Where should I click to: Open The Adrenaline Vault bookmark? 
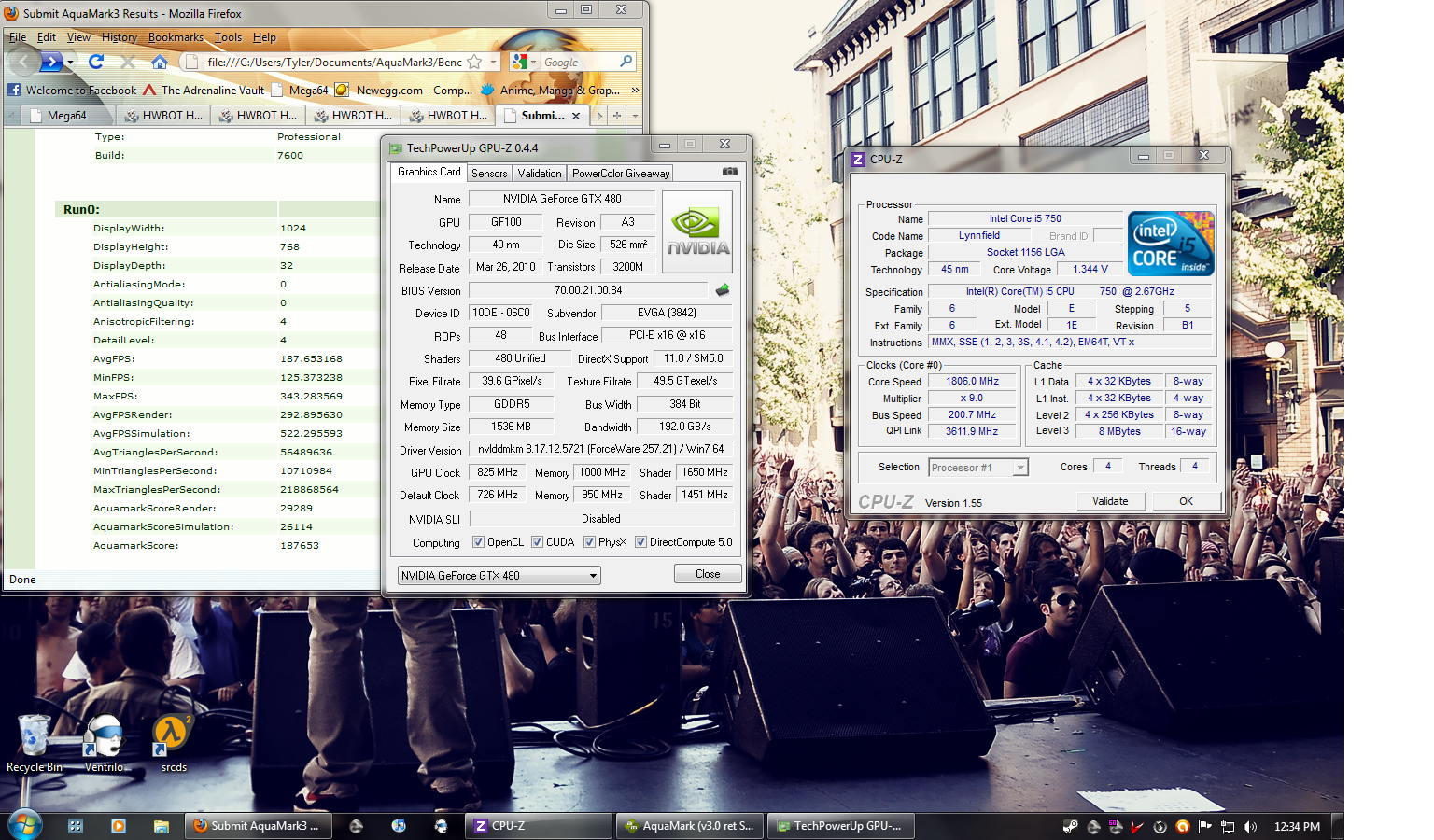point(204,91)
